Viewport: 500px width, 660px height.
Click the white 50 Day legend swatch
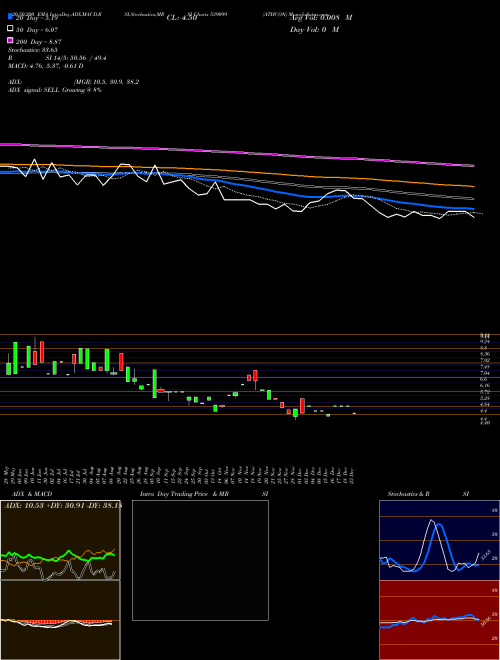click(10, 29)
